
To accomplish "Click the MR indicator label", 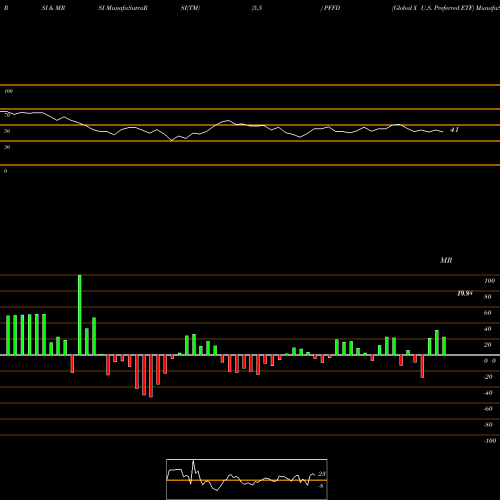I will pyautogui.click(x=446, y=260).
